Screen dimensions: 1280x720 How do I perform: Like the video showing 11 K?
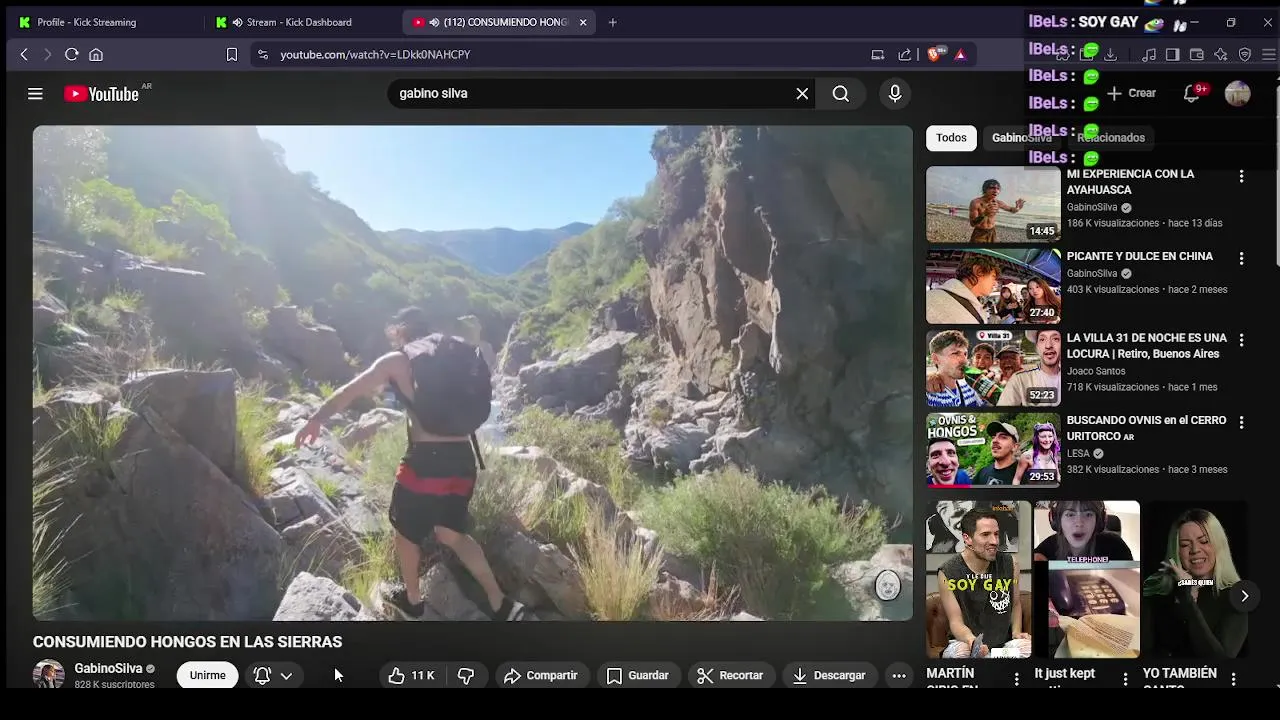(412, 676)
